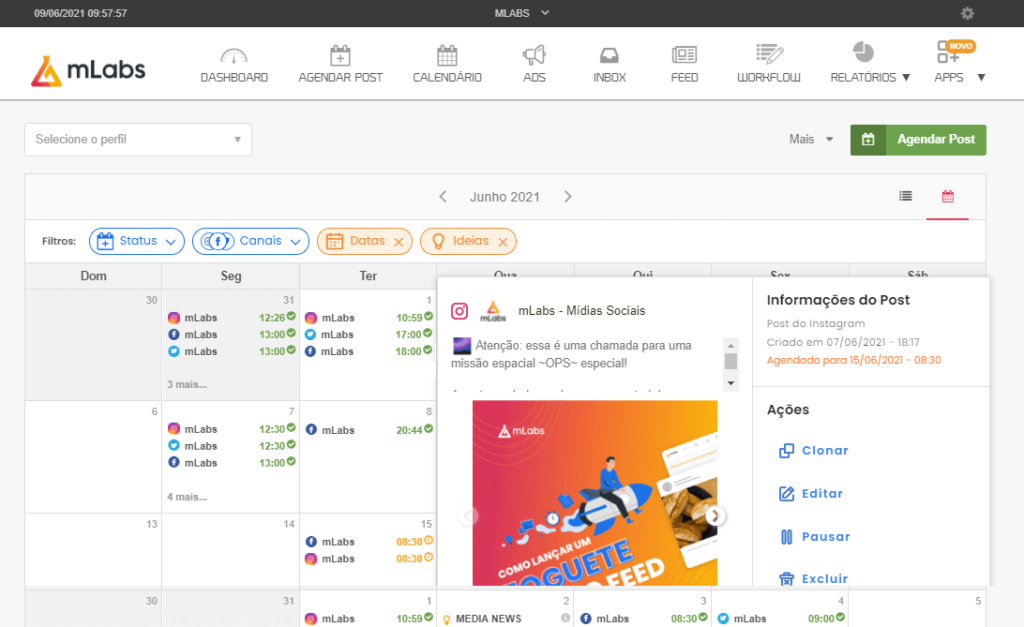The image size is (1024, 627).
Task: Open the Feed newspaper icon
Action: tap(684, 55)
